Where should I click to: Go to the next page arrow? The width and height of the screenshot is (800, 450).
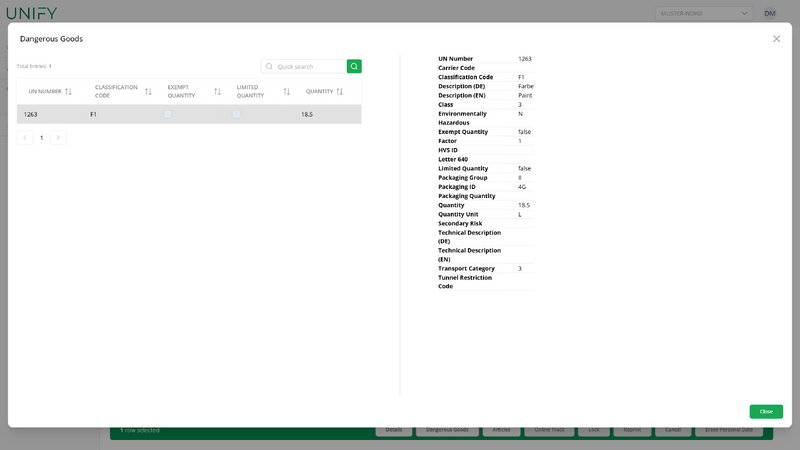pyautogui.click(x=58, y=137)
